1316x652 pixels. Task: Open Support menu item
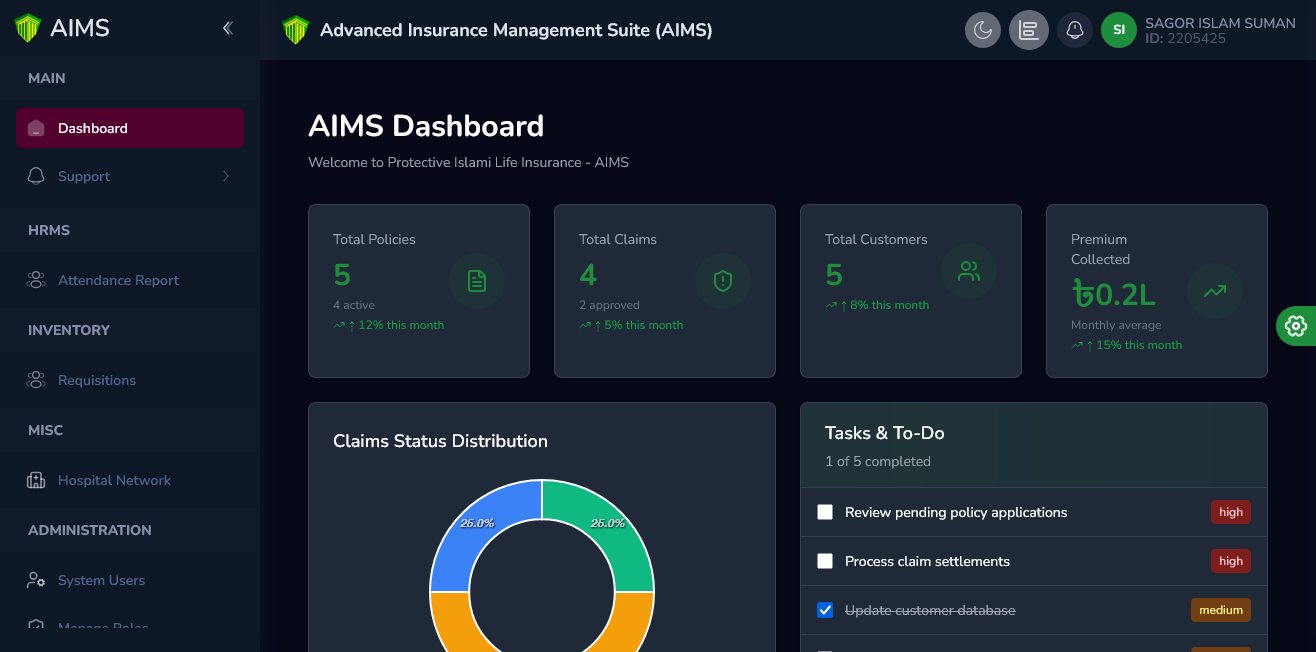[130, 176]
